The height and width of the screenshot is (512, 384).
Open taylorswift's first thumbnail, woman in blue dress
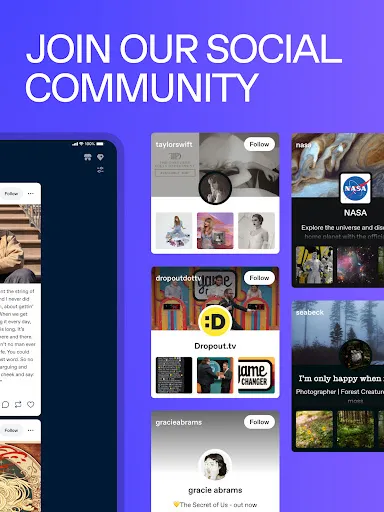point(174,231)
